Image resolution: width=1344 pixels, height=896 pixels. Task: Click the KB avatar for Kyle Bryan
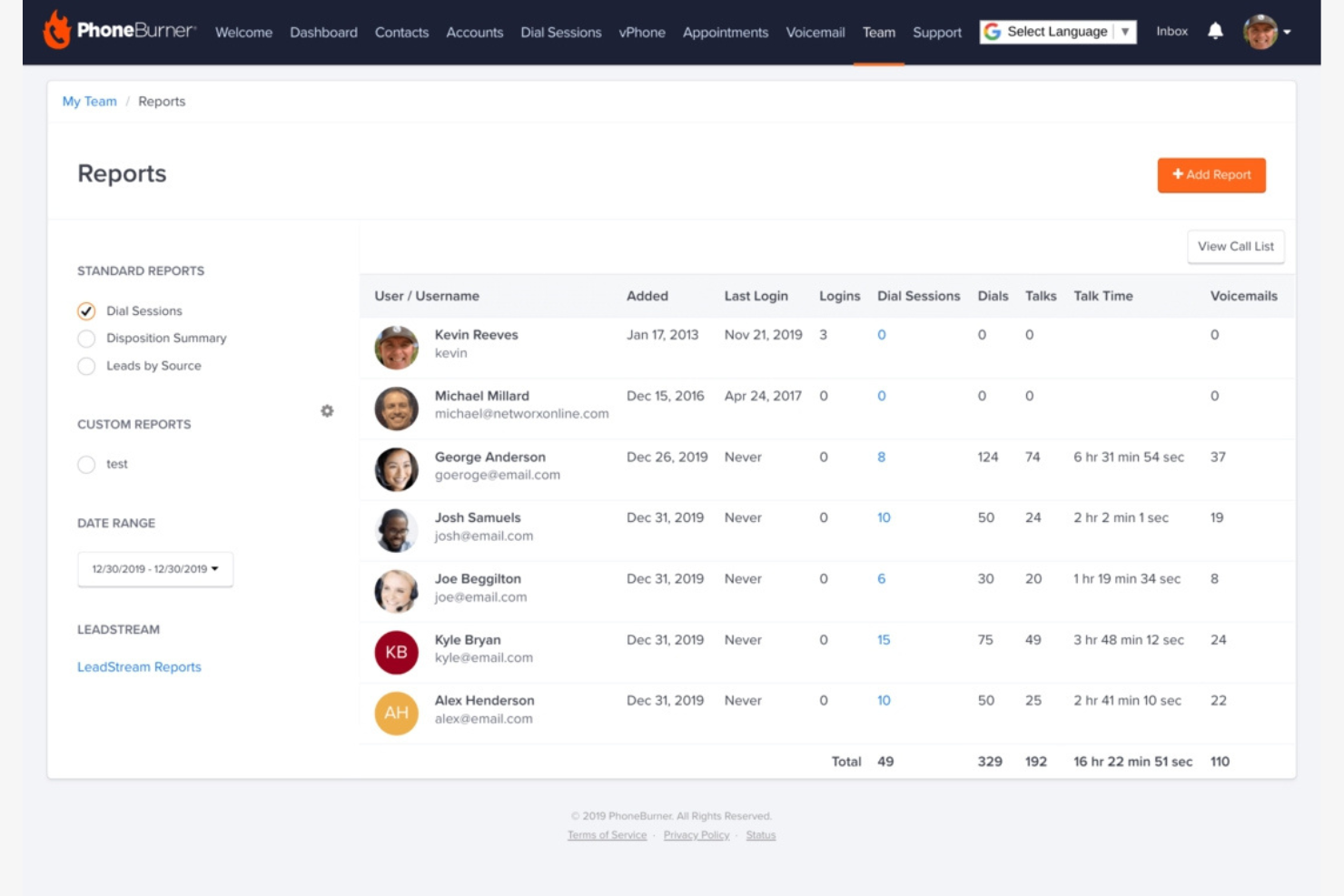tap(397, 652)
